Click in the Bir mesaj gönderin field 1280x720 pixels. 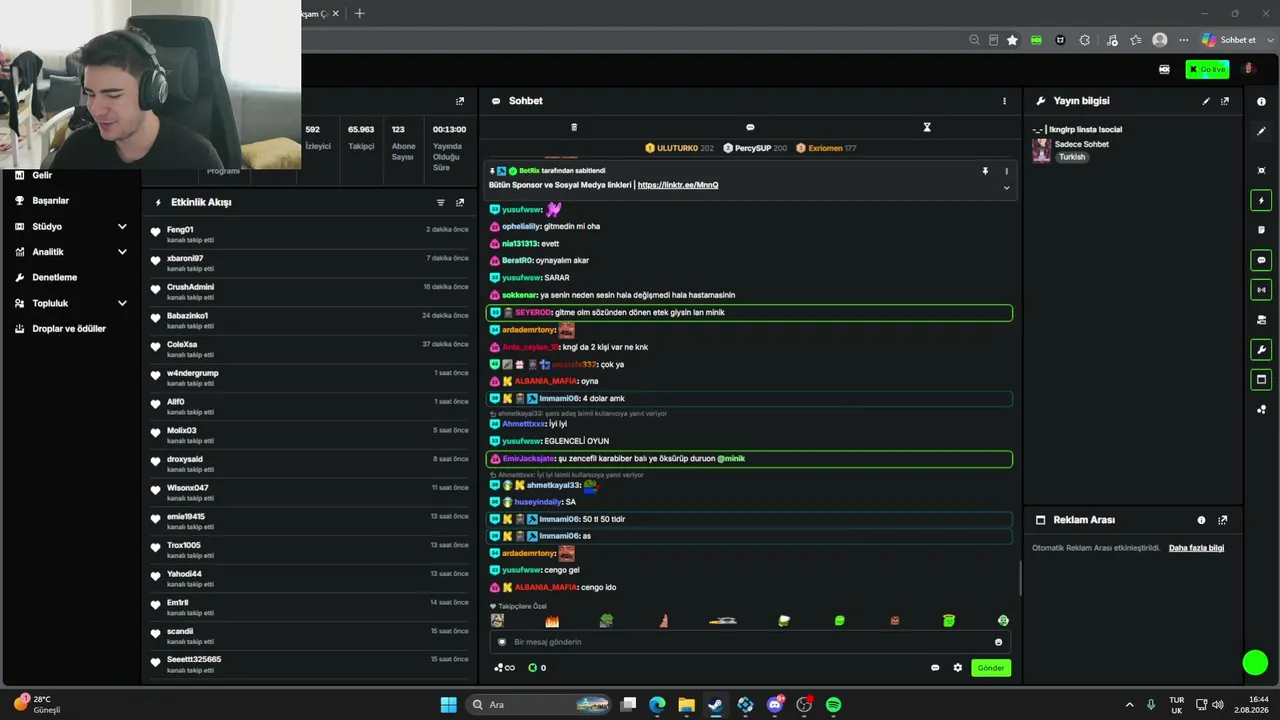750,642
